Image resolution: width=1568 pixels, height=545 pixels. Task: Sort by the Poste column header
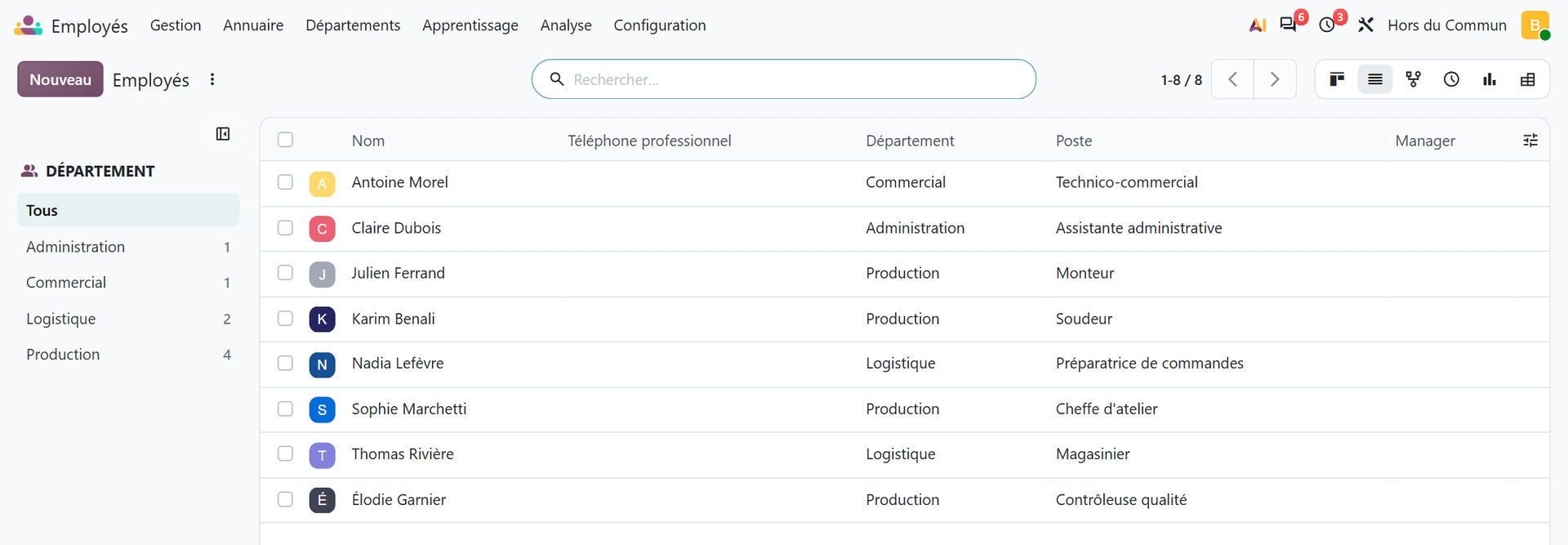click(x=1074, y=141)
